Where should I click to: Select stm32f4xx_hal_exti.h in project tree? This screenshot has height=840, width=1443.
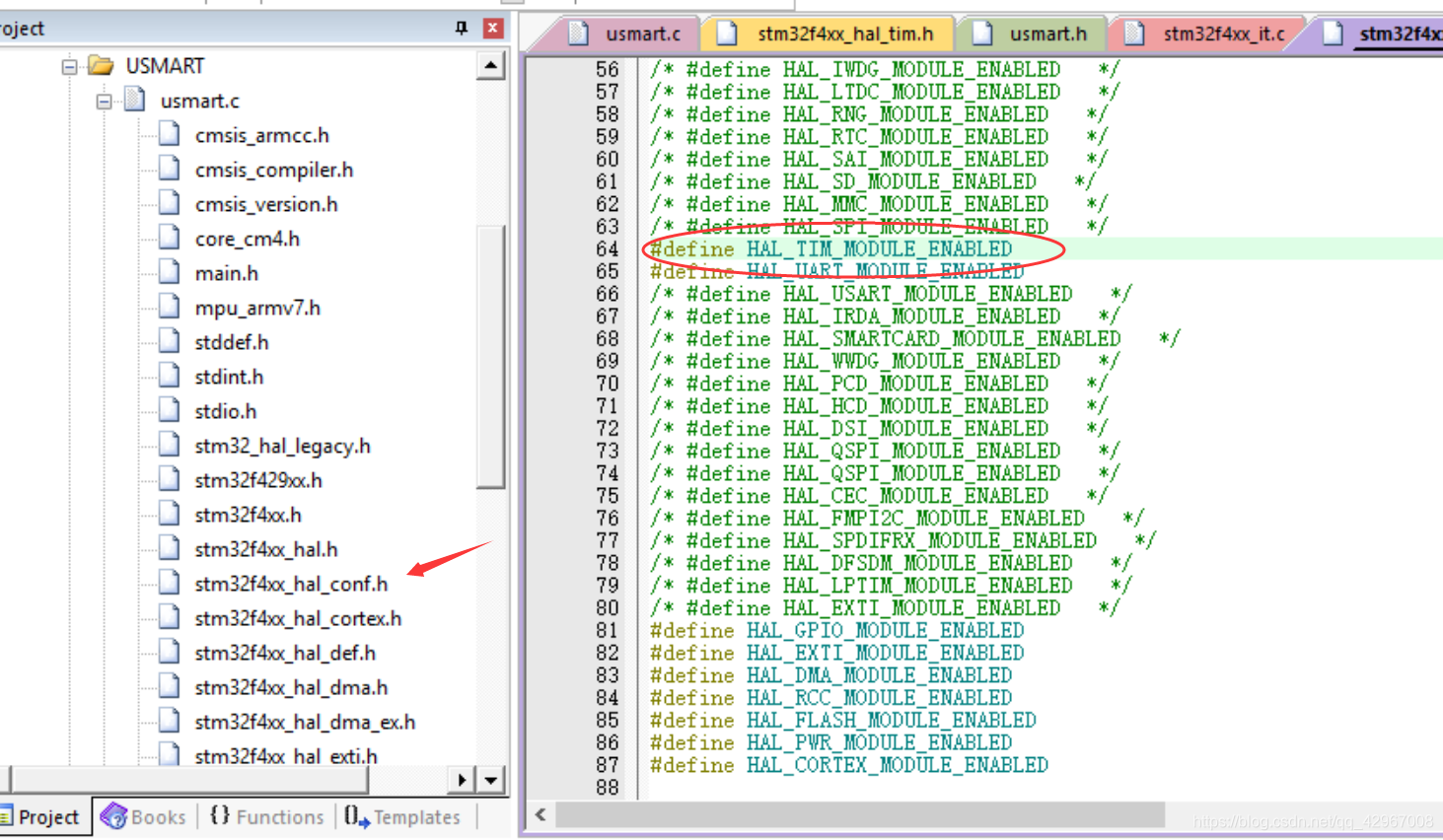pyautogui.click(x=286, y=756)
